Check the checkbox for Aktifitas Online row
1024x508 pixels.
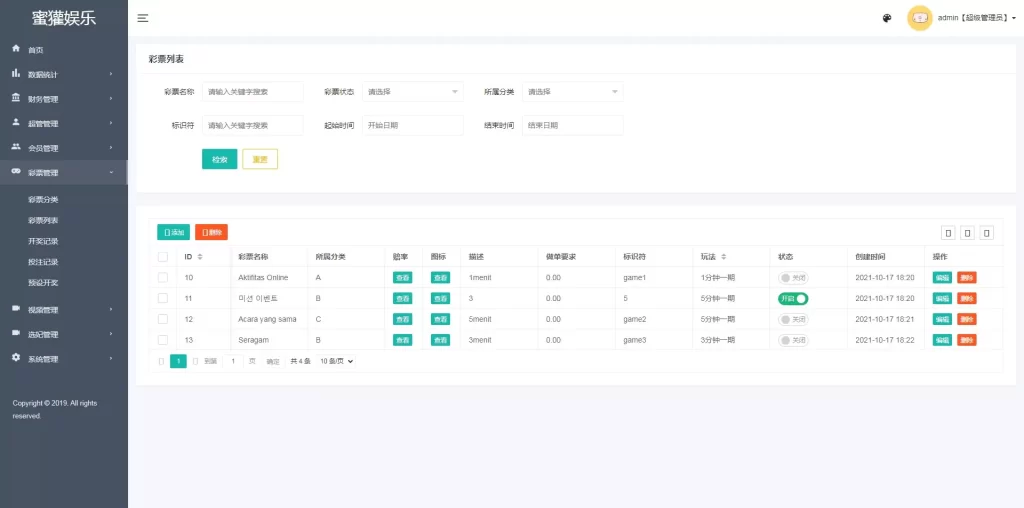pos(163,278)
